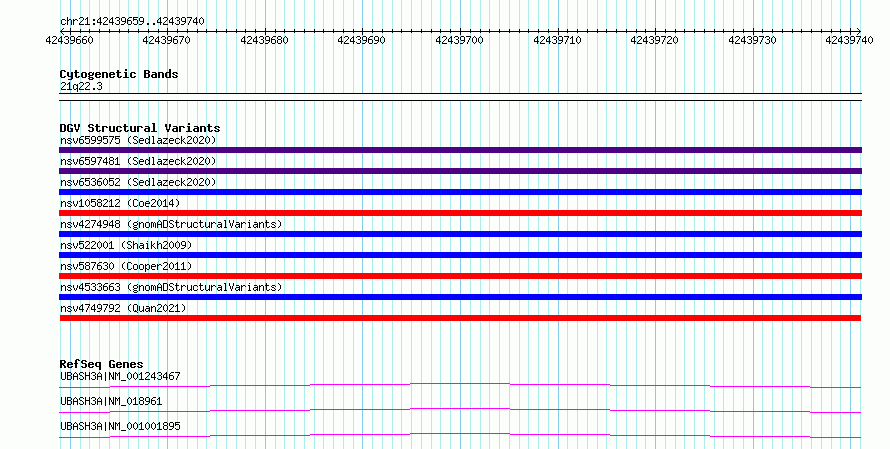Open gene label UBASH3A|NM_018961
This screenshot has height=449, width=890.
[x=111, y=401]
